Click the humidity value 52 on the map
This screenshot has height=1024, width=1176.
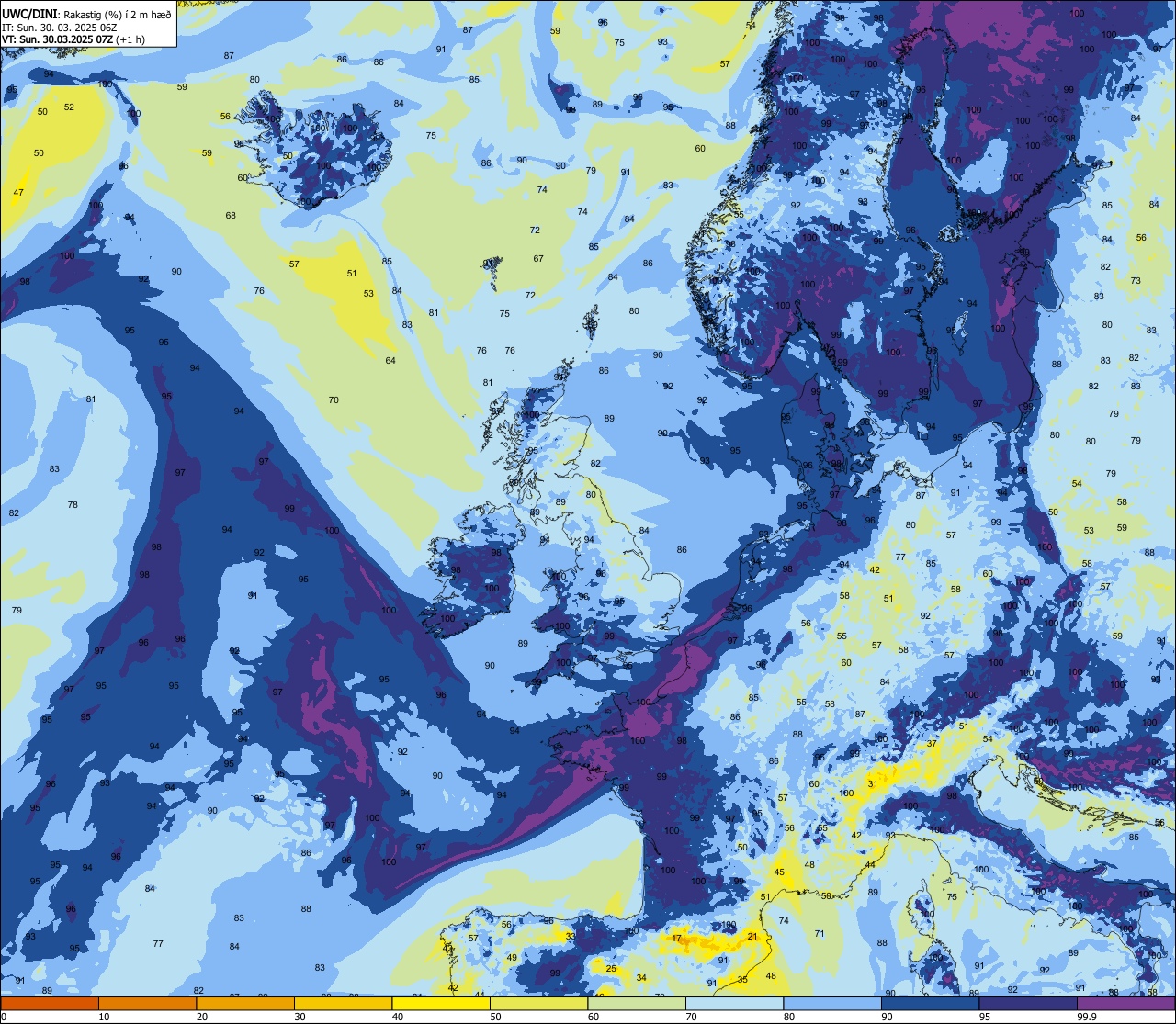click(69, 107)
